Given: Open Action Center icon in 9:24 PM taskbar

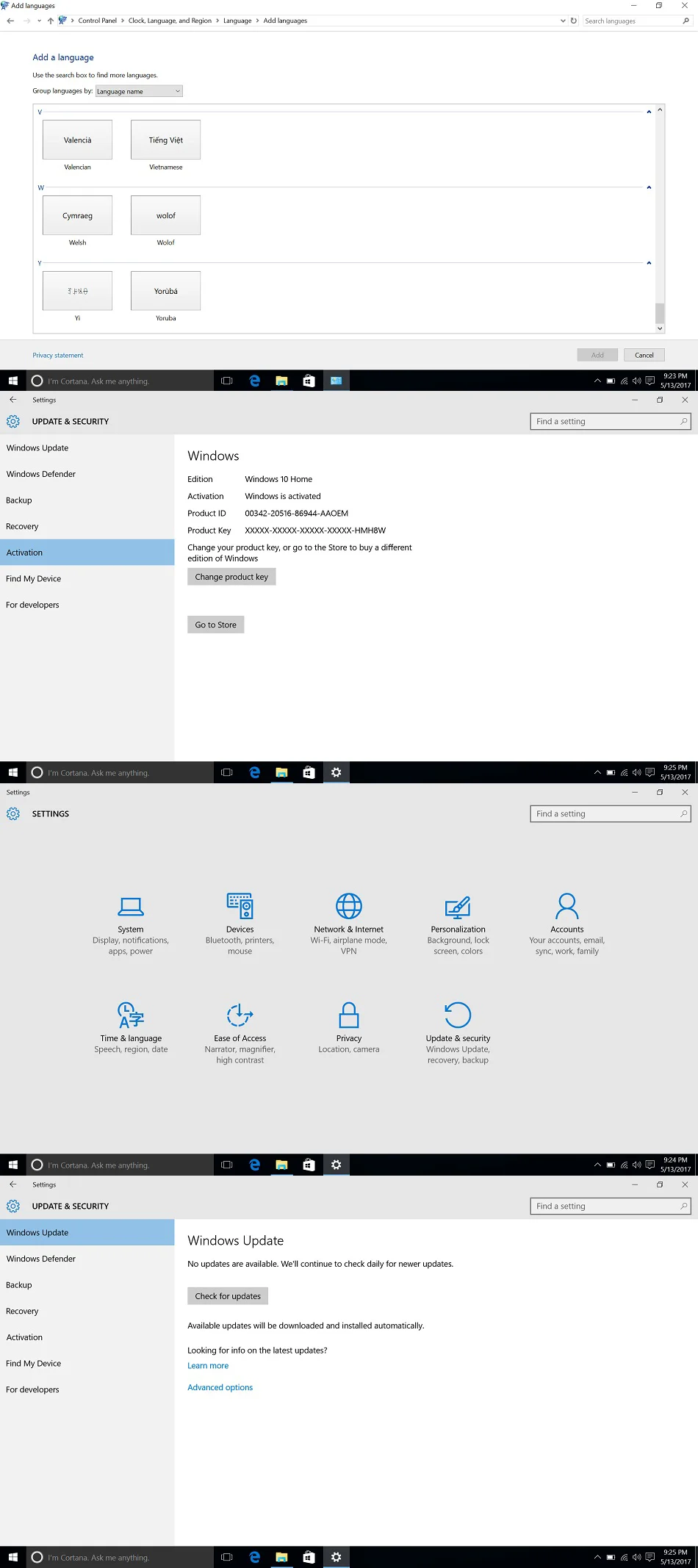Looking at the screenshot, I should 650,1165.
